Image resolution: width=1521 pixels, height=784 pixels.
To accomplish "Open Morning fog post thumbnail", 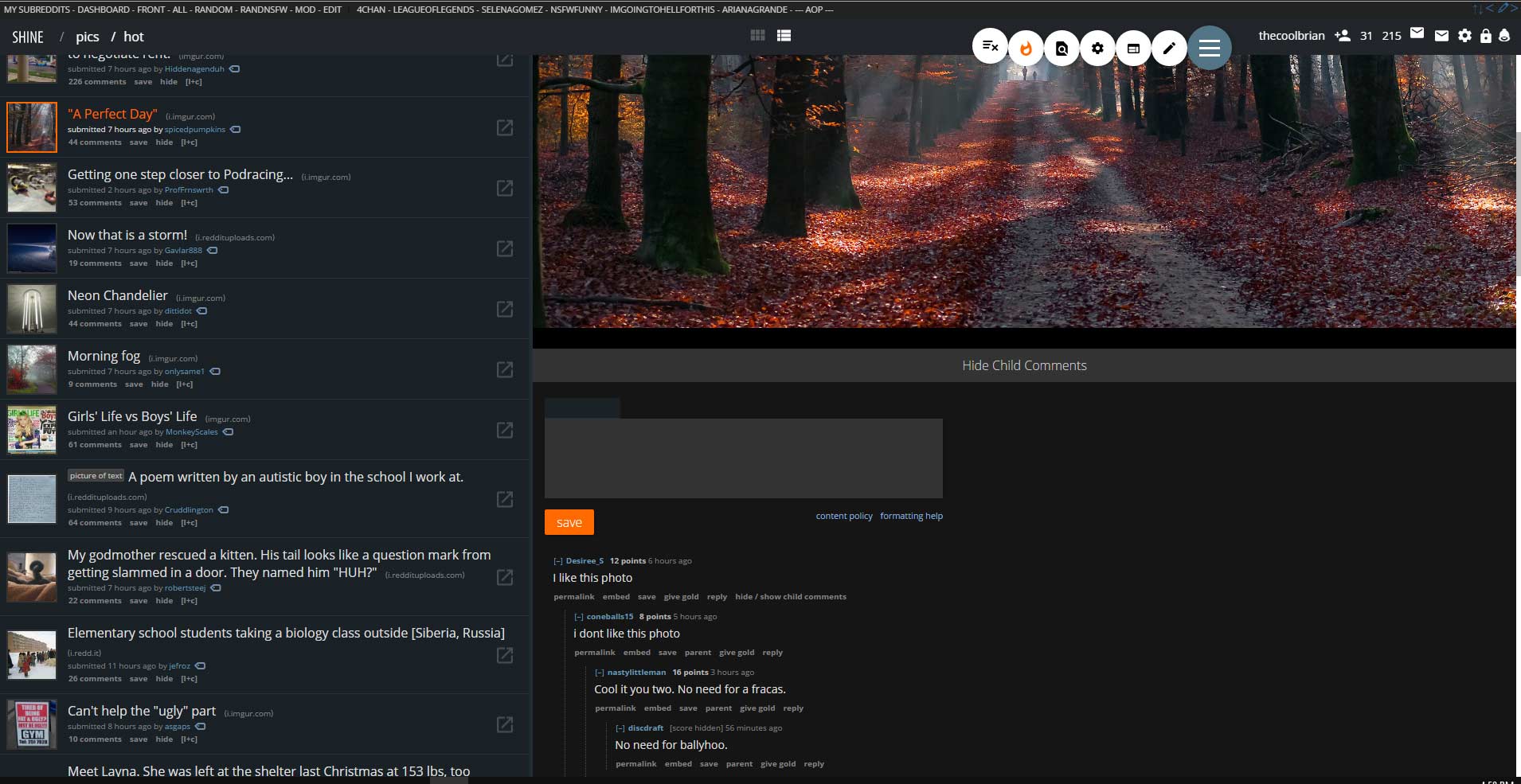I will point(32,369).
